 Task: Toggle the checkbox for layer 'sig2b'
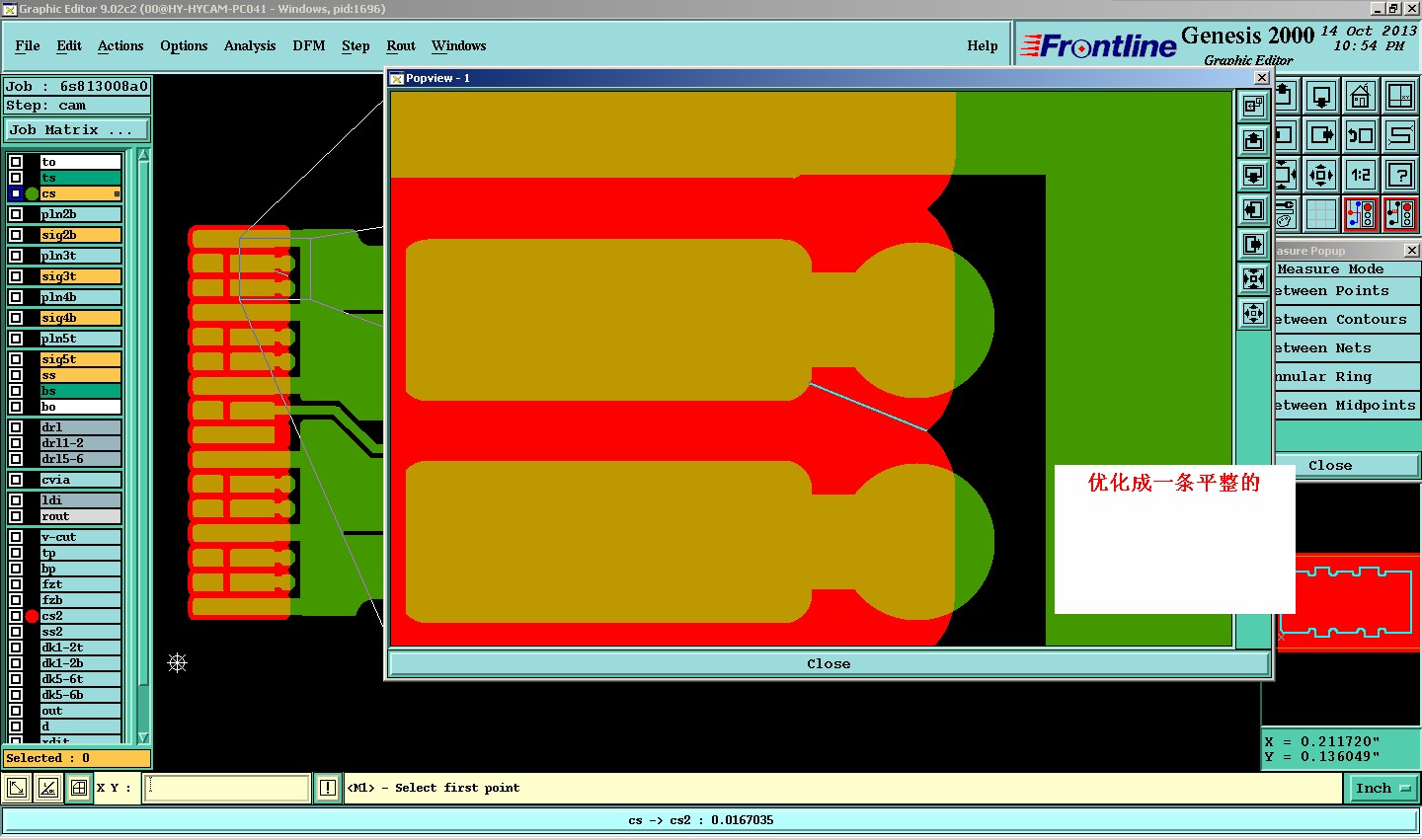point(16,235)
